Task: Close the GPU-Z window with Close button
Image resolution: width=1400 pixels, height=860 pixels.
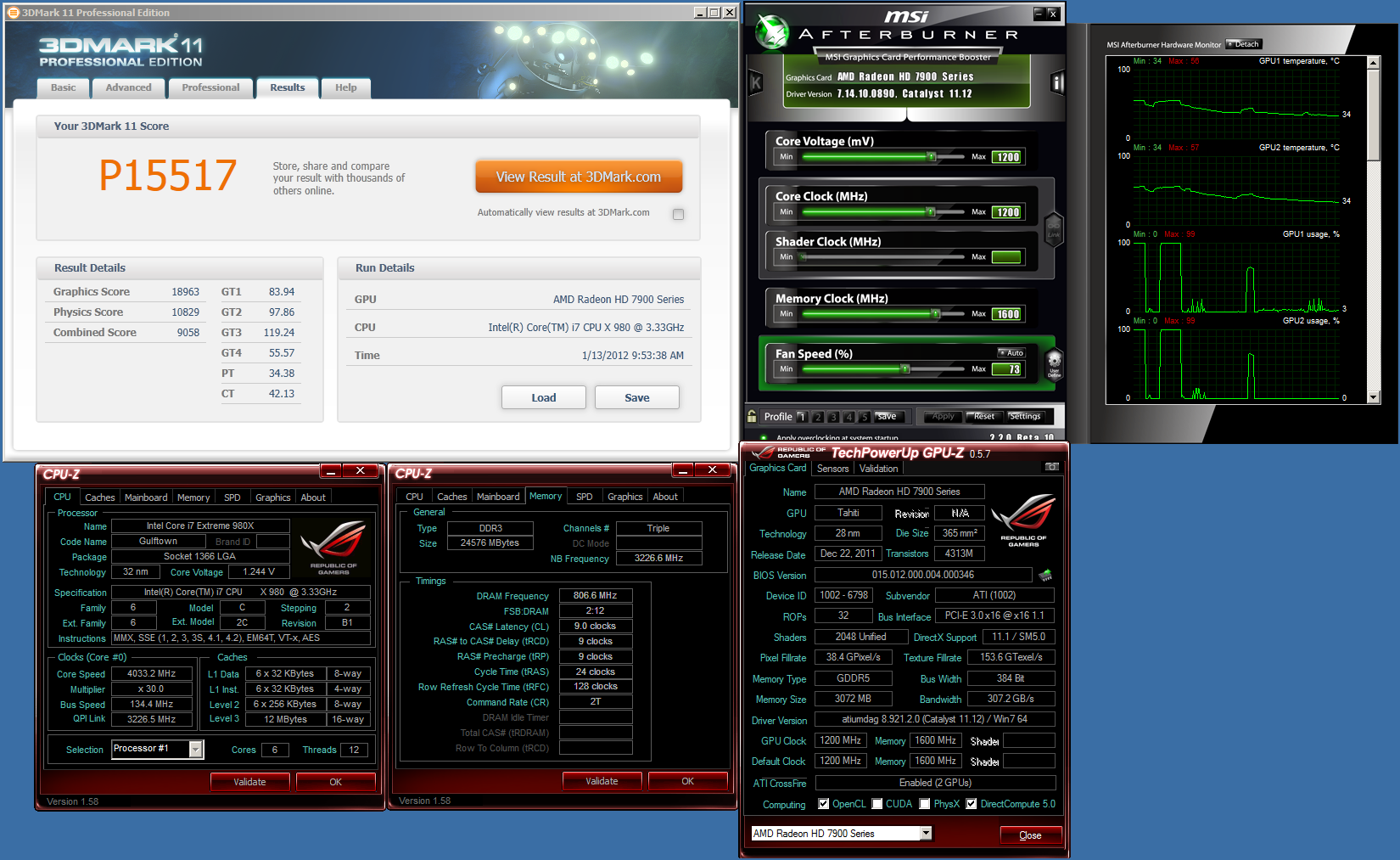Action: 1030,835
